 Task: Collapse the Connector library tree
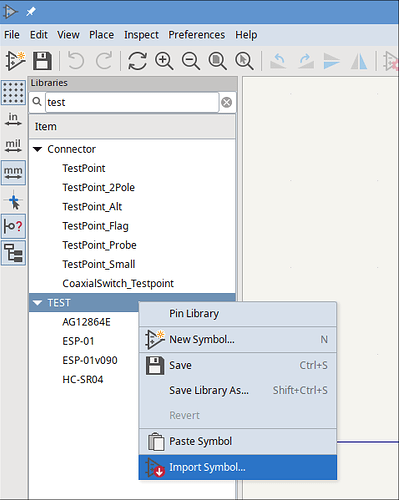tap(38, 149)
